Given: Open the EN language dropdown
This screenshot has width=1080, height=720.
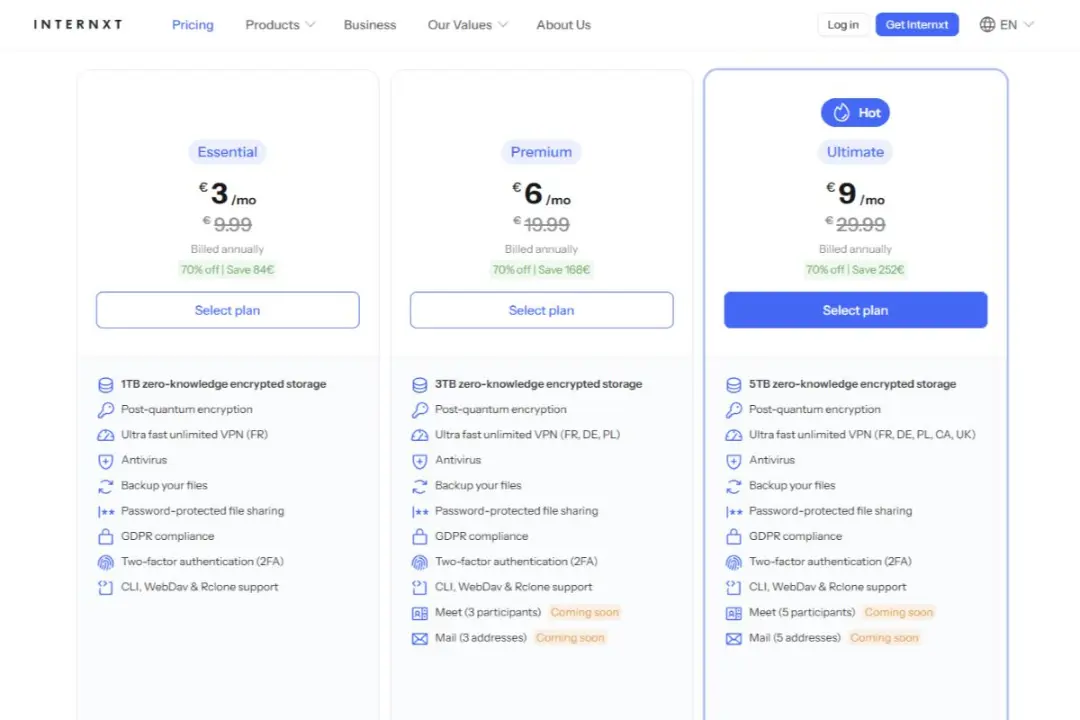Looking at the screenshot, I should [x=1017, y=25].
